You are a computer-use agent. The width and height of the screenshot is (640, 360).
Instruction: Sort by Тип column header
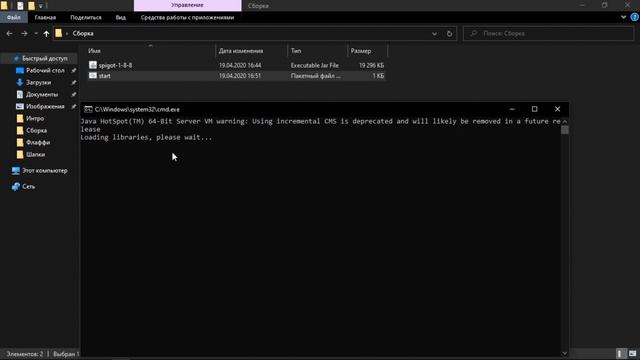[296, 51]
